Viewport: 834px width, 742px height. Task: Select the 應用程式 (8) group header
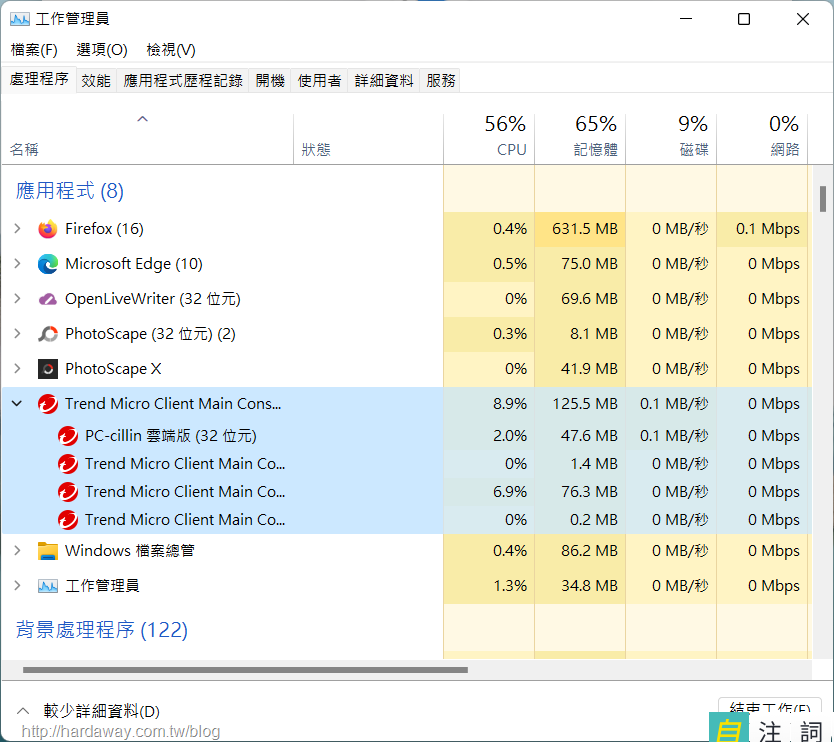pos(70,191)
